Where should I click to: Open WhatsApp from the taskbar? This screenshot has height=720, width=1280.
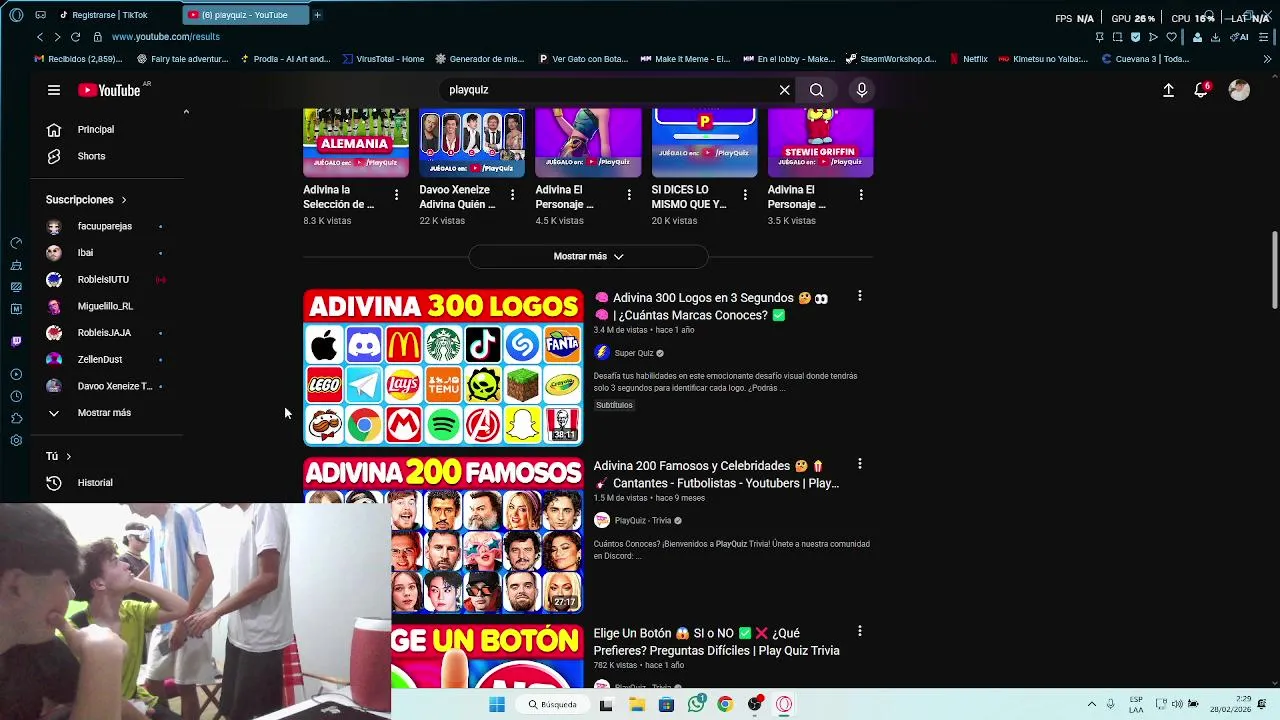pyautogui.click(x=696, y=704)
